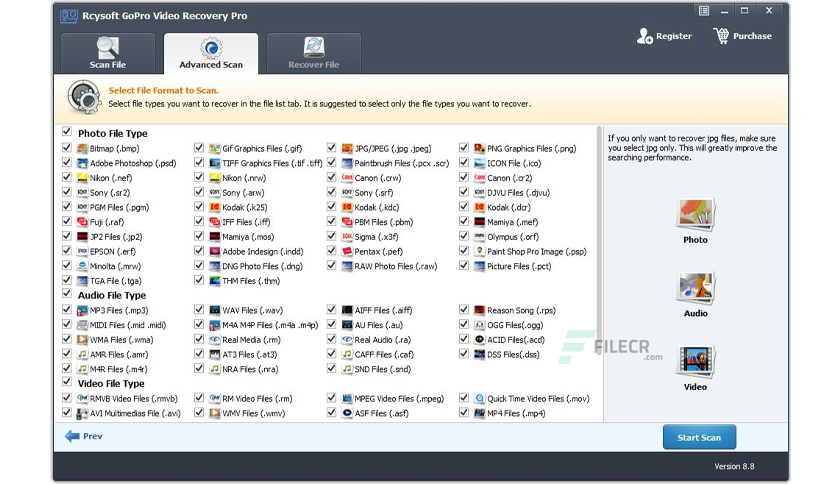Image resolution: width=836 pixels, height=484 pixels.
Task: Click the ICON File (.ico) icon
Action: coord(479,163)
